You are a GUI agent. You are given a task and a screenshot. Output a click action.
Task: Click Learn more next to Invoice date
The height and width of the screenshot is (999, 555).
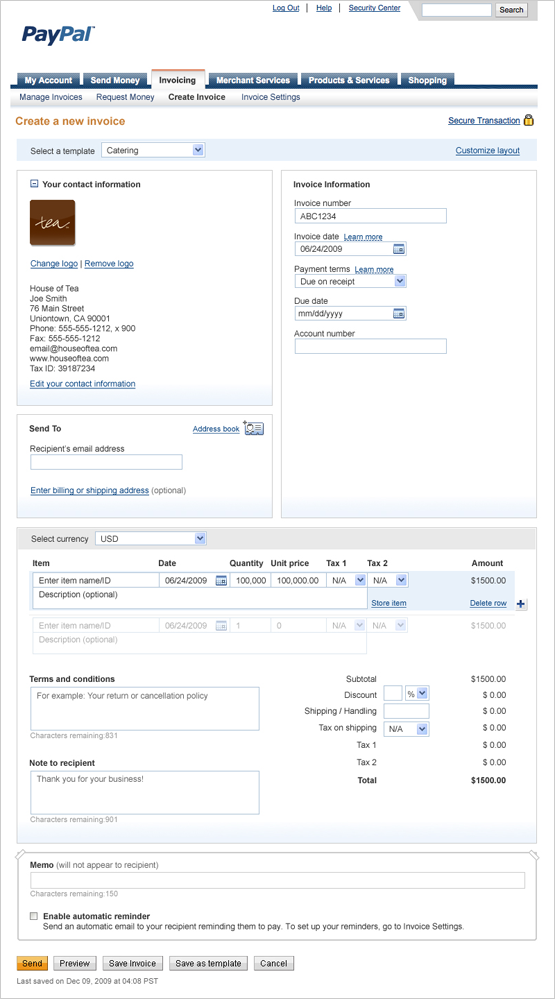tap(363, 237)
